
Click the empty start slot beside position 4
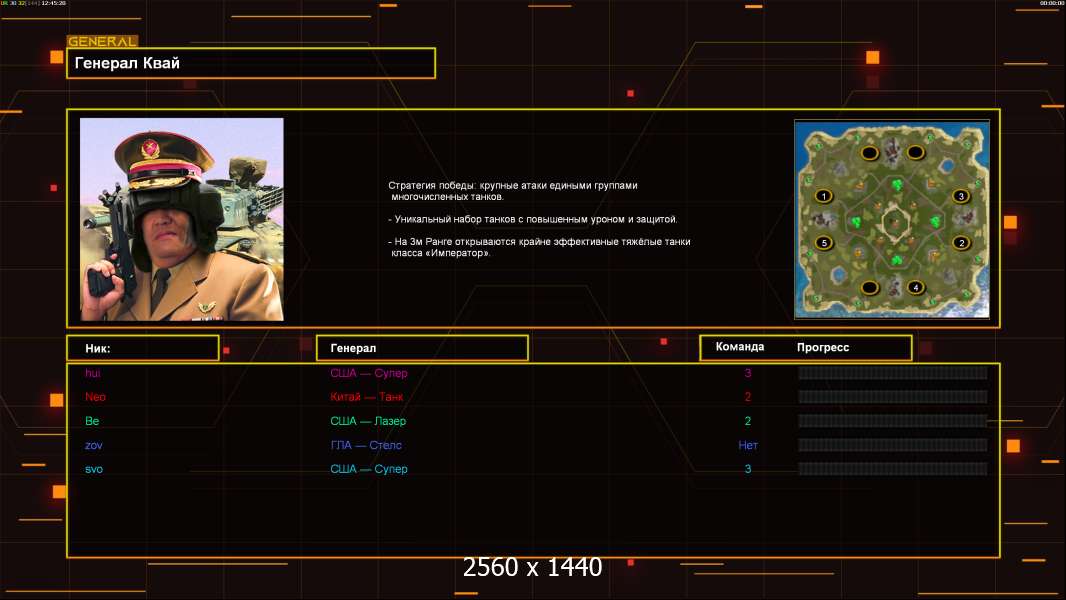(870, 288)
